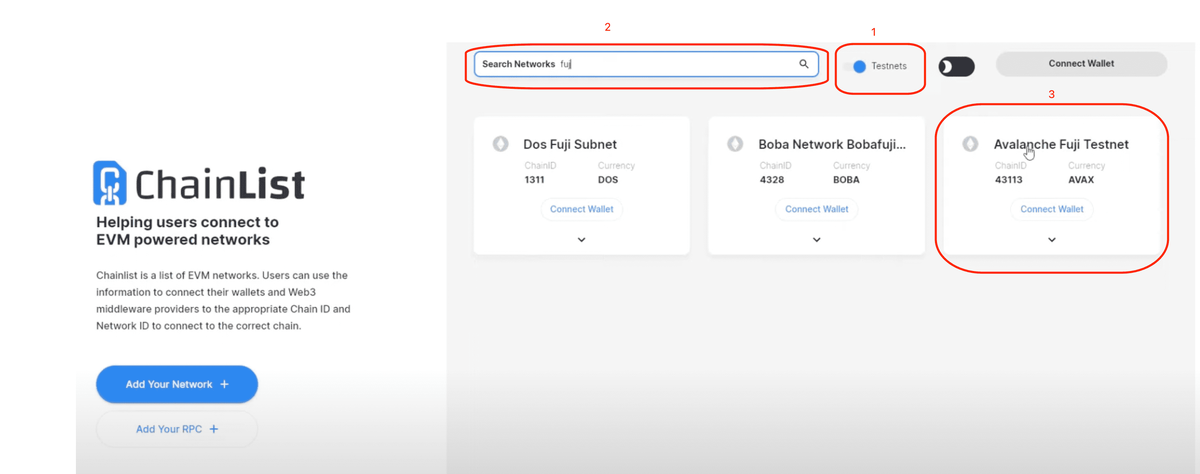Click ChainID value 4328
Image resolution: width=1200 pixels, height=474 pixels.
pyautogui.click(x=772, y=180)
